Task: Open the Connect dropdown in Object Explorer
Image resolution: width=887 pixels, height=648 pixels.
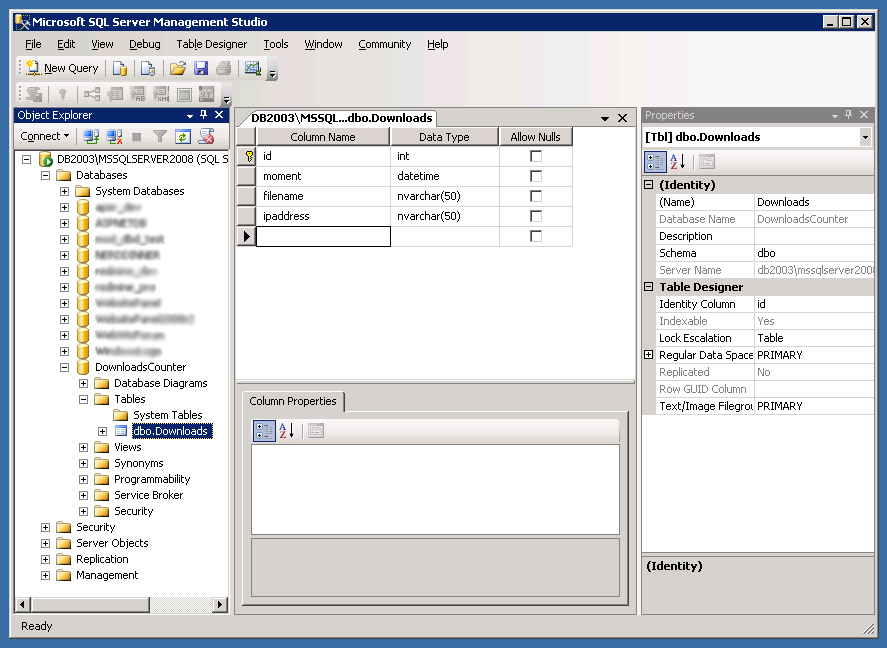Action: (46, 136)
